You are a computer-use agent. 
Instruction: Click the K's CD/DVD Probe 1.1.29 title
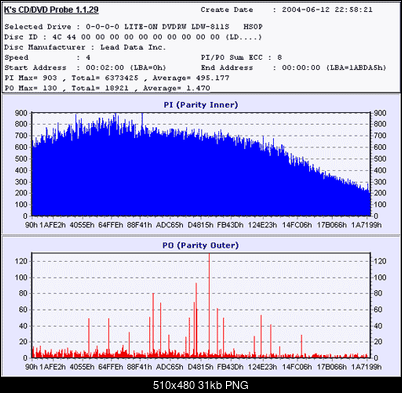coord(51,10)
